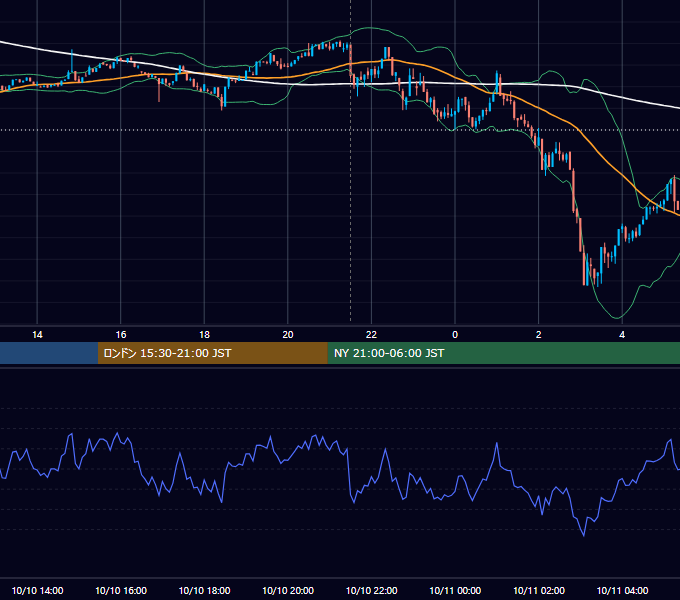680x600 pixels.
Task: Click the ロンドン 15:30-21:00 JST session band
Action: (x=212, y=353)
